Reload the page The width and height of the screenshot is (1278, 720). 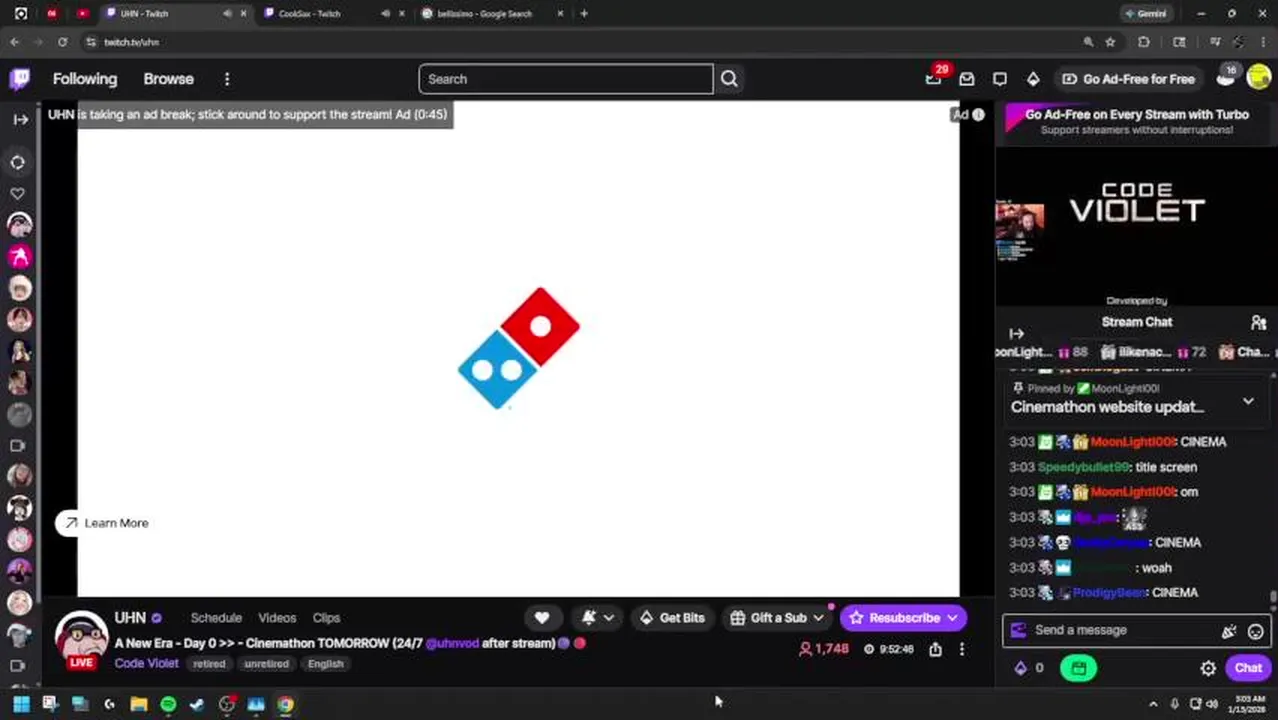(62, 42)
